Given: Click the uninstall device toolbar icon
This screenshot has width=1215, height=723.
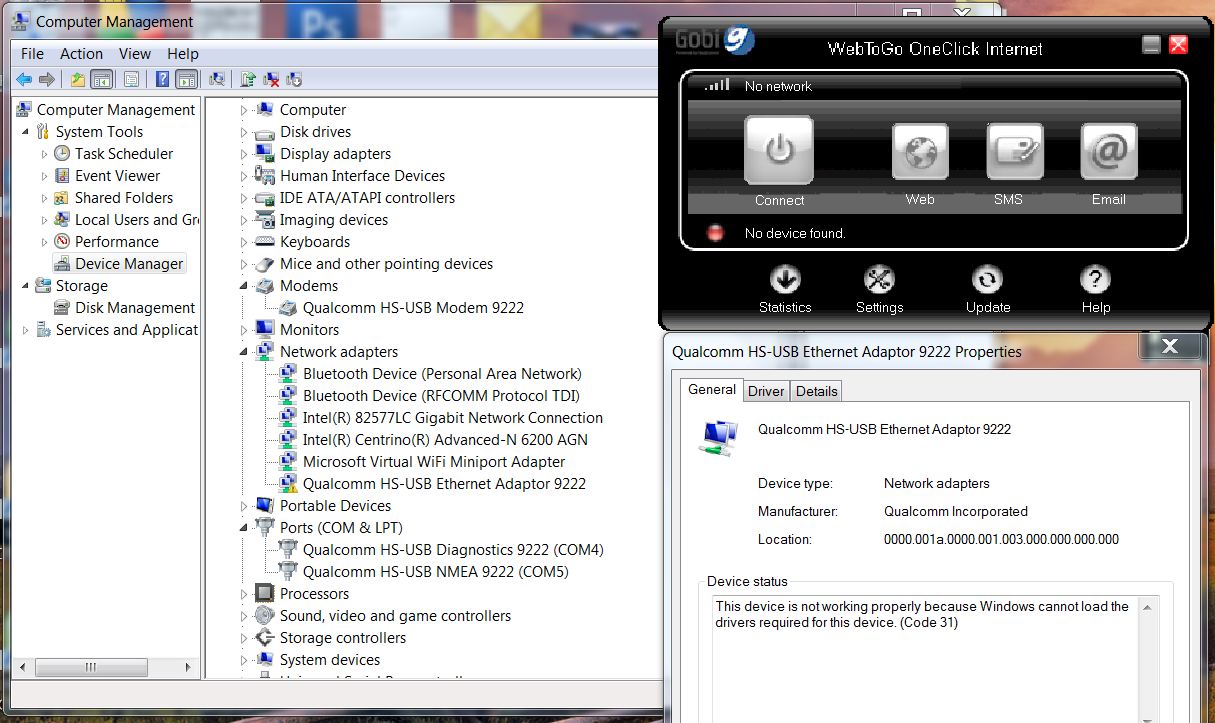Looking at the screenshot, I should click(271, 80).
